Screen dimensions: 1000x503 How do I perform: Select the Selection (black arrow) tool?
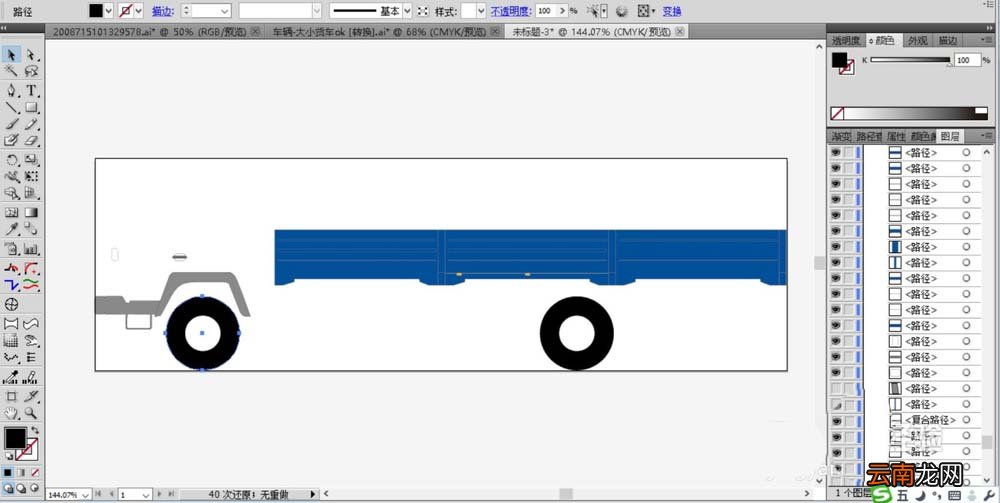tap(11, 55)
